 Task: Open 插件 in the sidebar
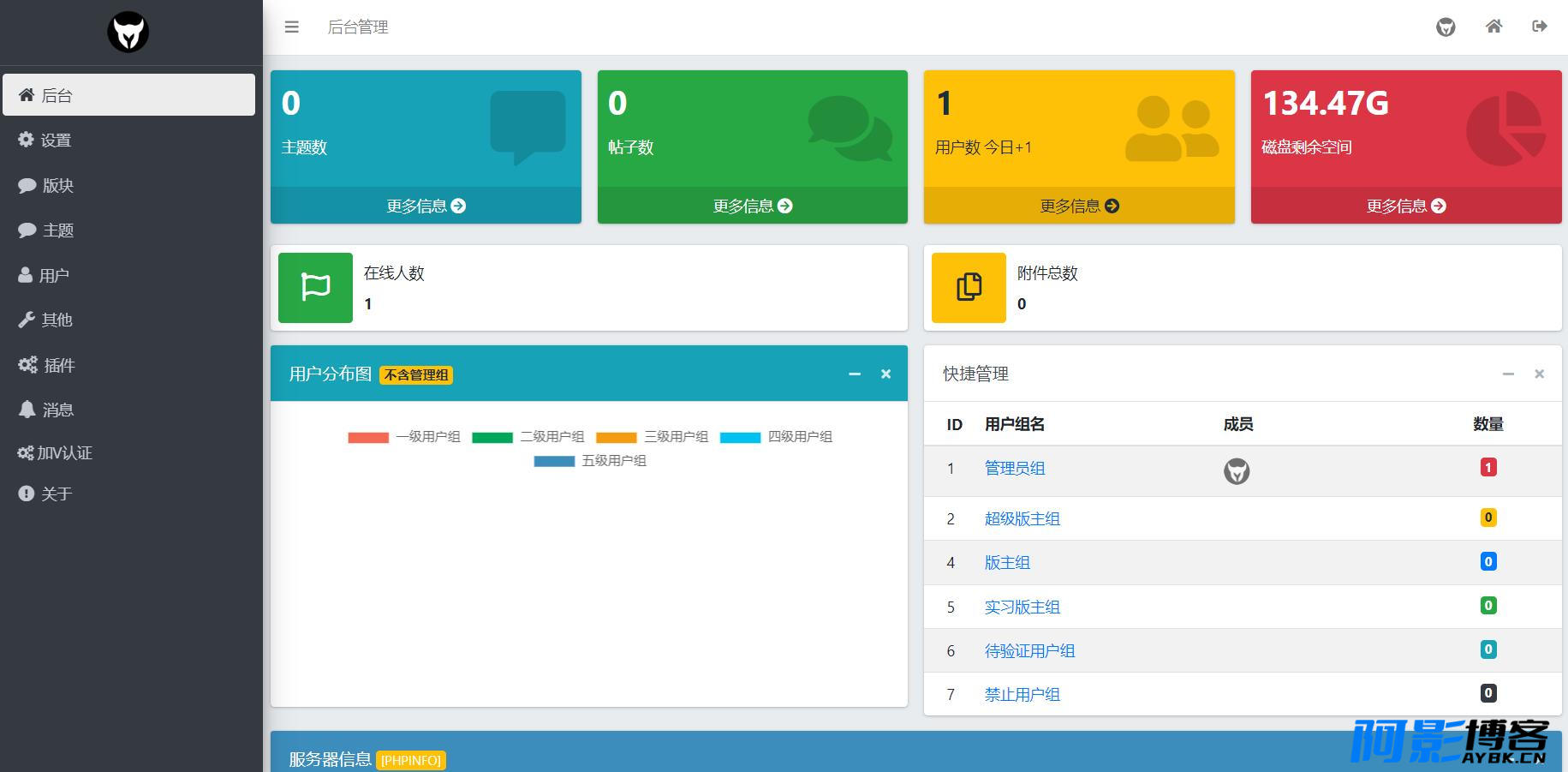[128, 365]
